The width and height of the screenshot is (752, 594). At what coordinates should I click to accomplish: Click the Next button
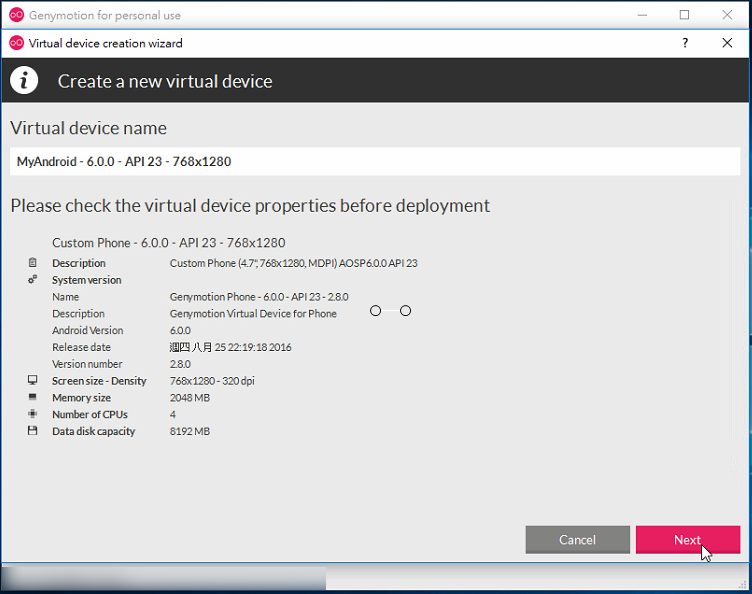point(688,540)
